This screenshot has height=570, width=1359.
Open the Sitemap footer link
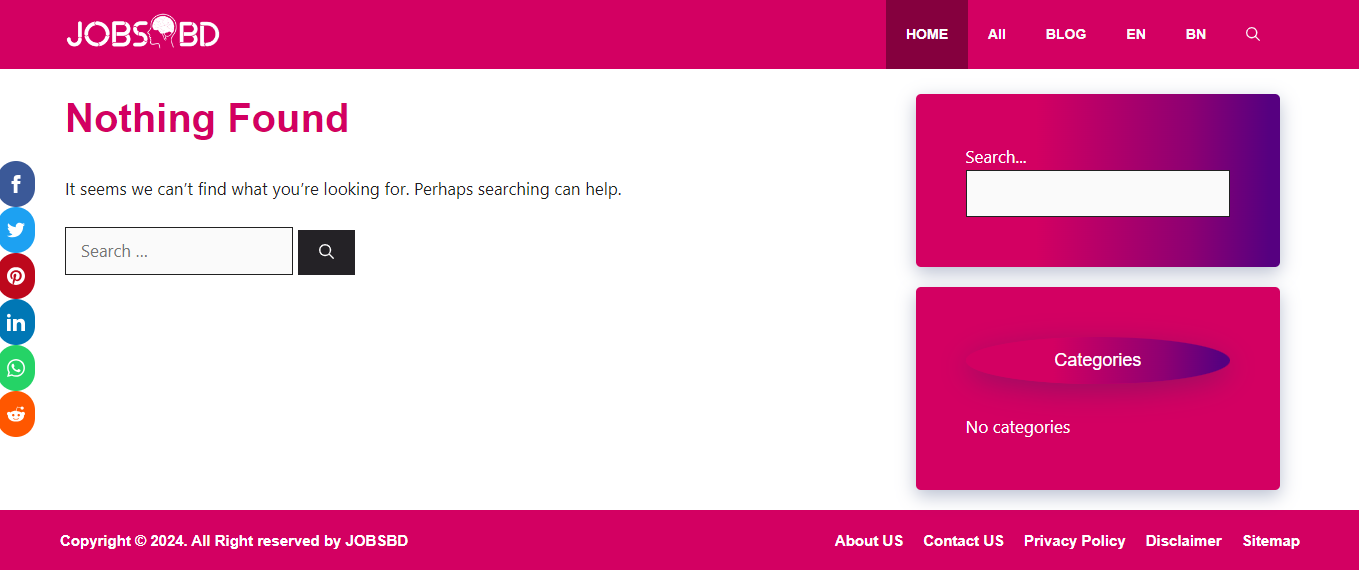click(1271, 541)
